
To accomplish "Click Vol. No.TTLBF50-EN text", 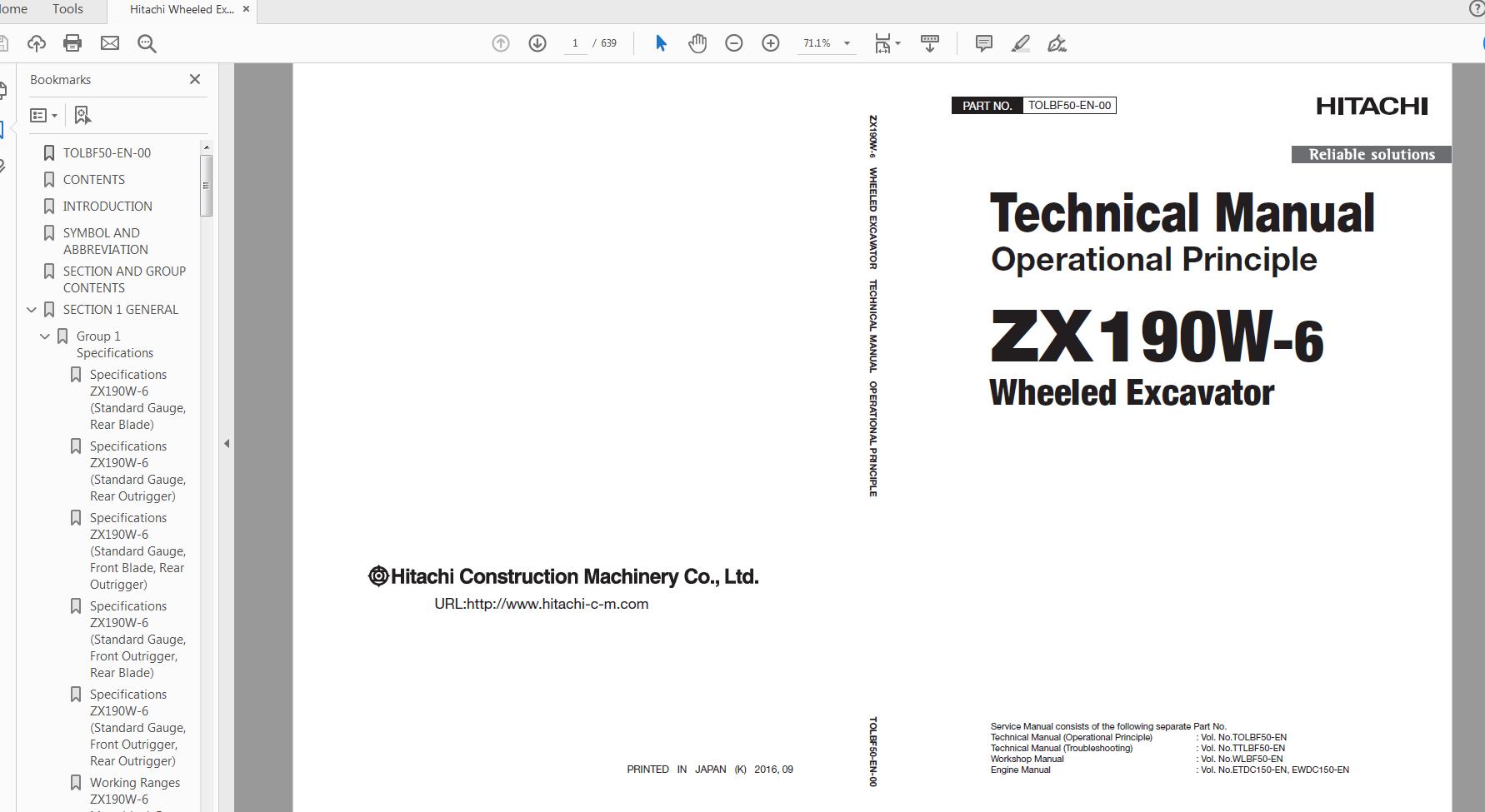I will coord(1242,748).
